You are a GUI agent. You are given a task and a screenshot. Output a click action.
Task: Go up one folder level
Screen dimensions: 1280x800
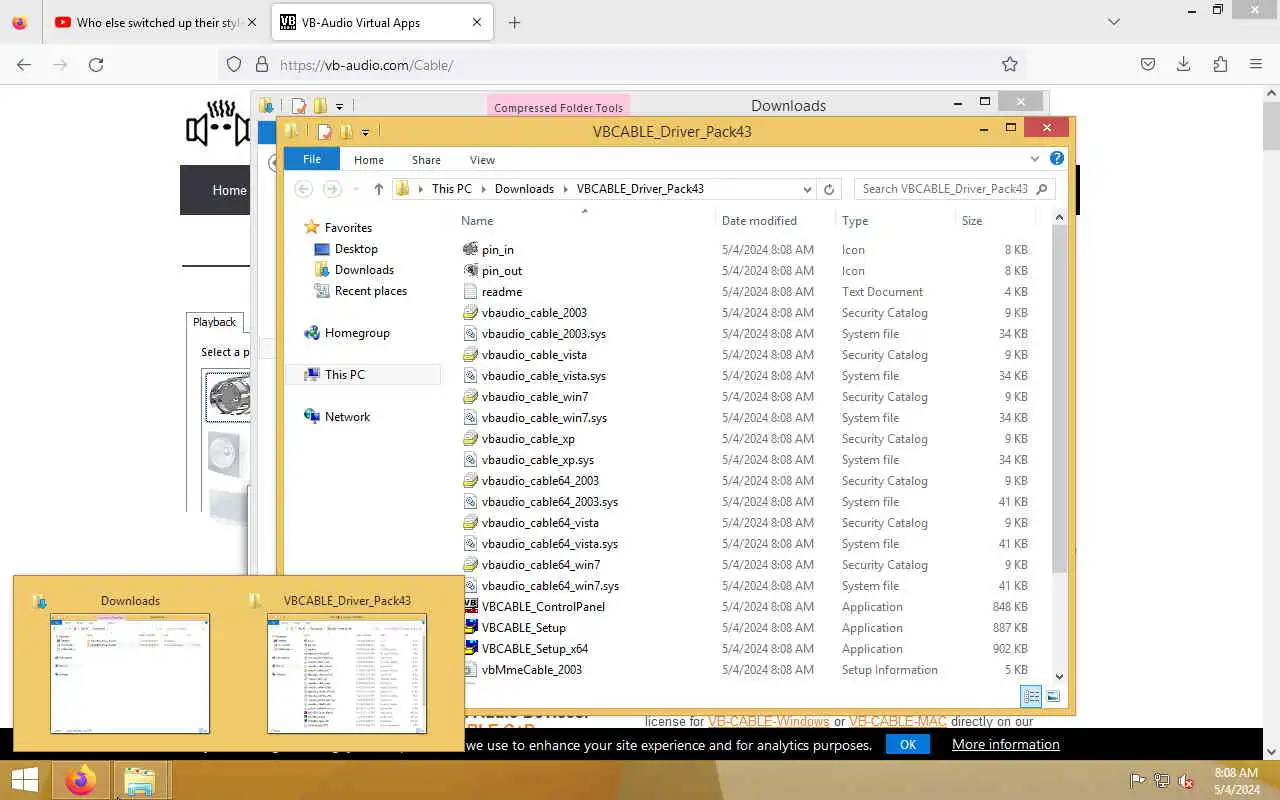[378, 189]
